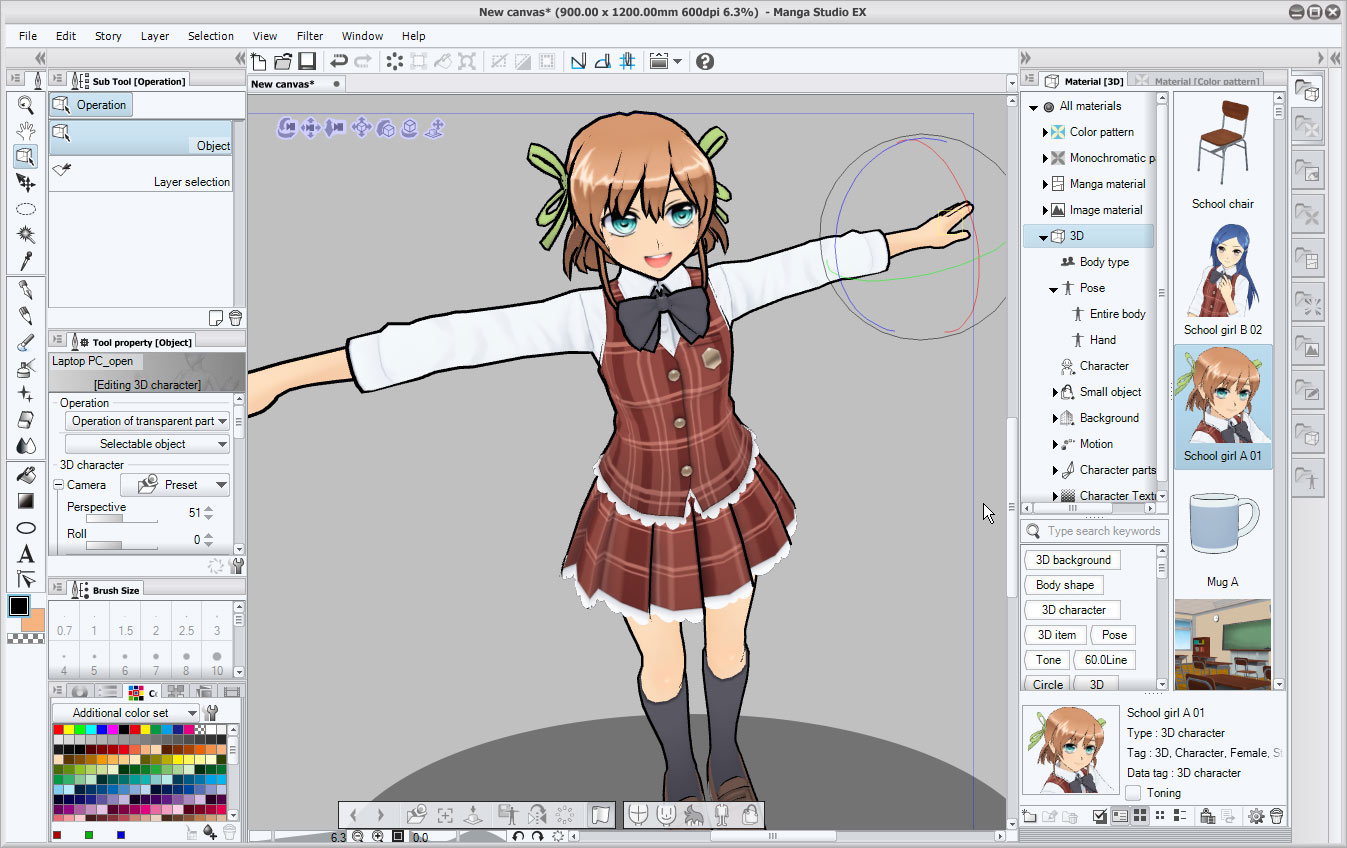This screenshot has width=1347, height=848.
Task: Open the Filter menu
Action: tap(310, 36)
